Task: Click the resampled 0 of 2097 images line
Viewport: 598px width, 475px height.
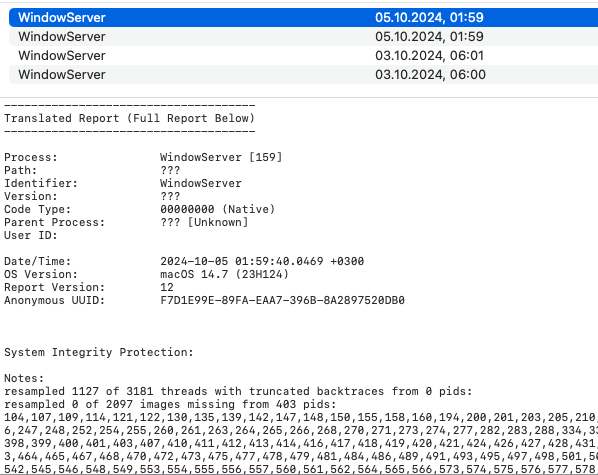Action: pos(170,404)
